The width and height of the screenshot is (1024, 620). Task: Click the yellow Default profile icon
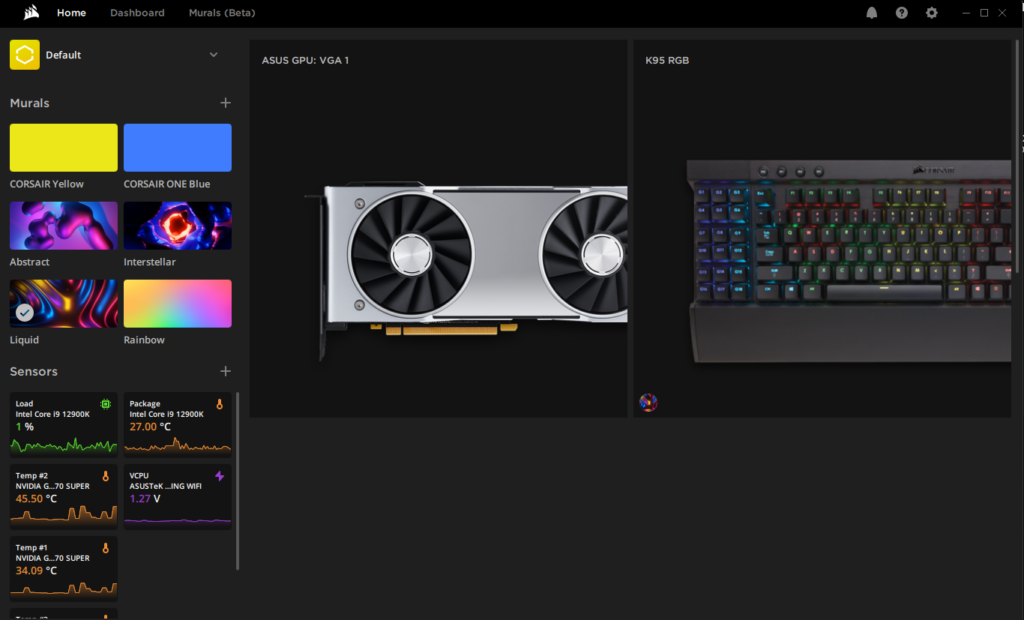click(x=25, y=55)
